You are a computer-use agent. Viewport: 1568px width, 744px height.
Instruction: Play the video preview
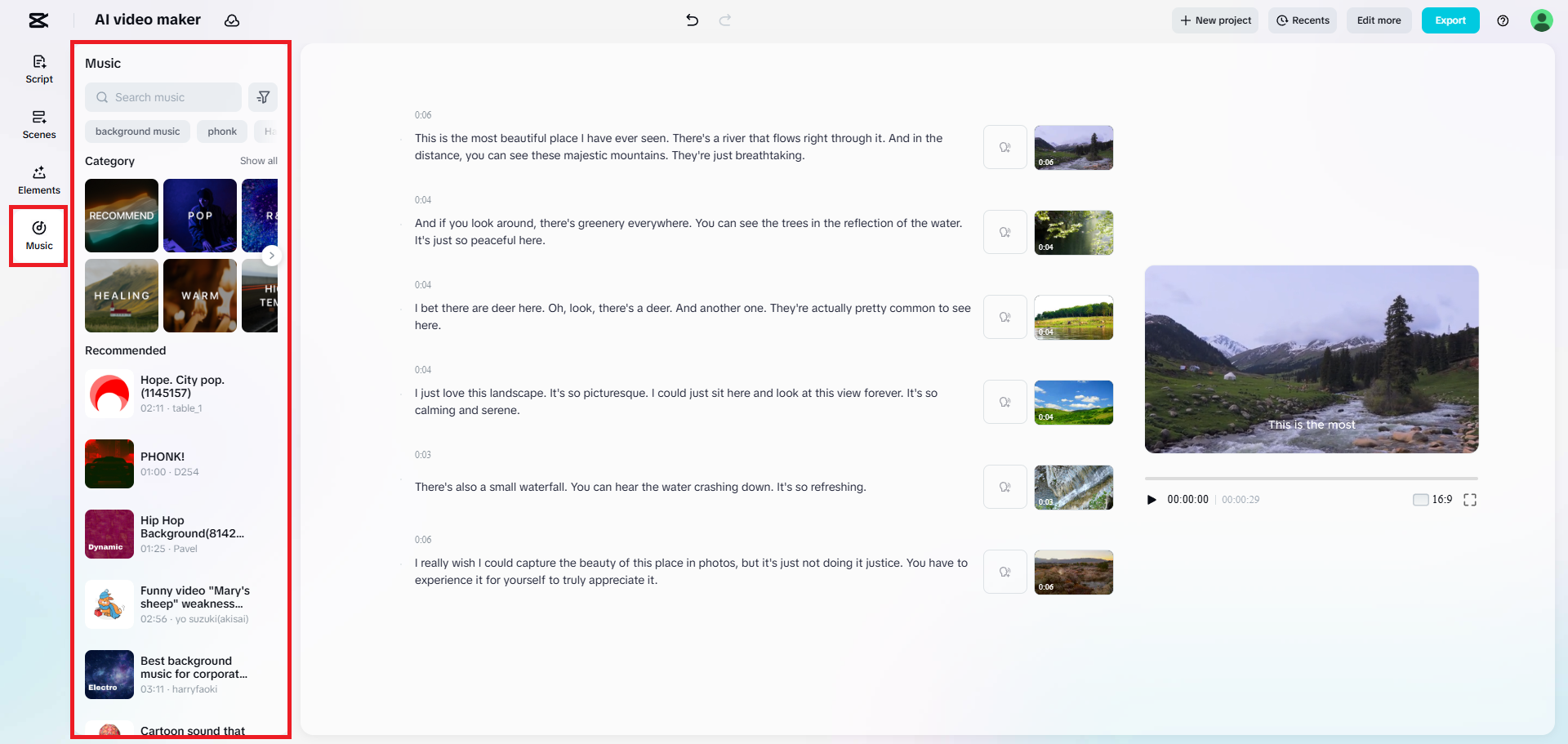point(1151,500)
